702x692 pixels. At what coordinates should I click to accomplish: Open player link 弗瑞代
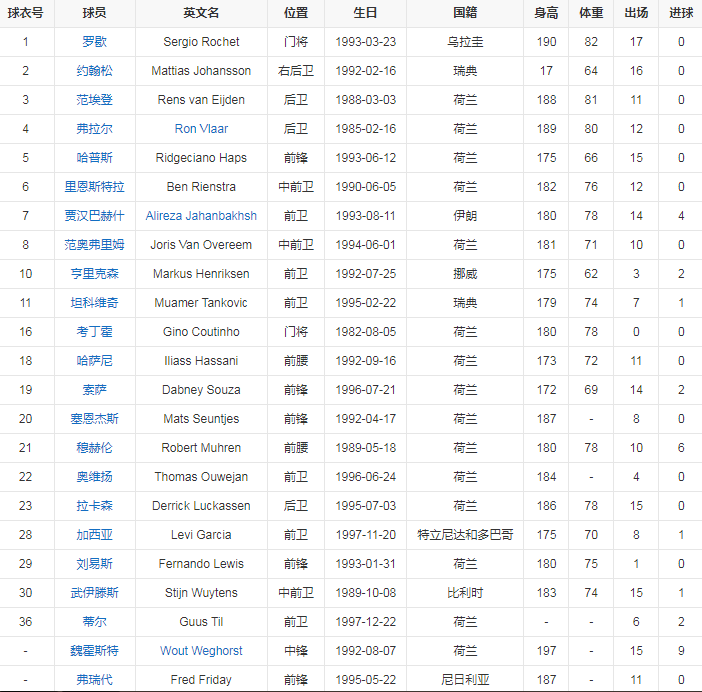tap(94, 680)
